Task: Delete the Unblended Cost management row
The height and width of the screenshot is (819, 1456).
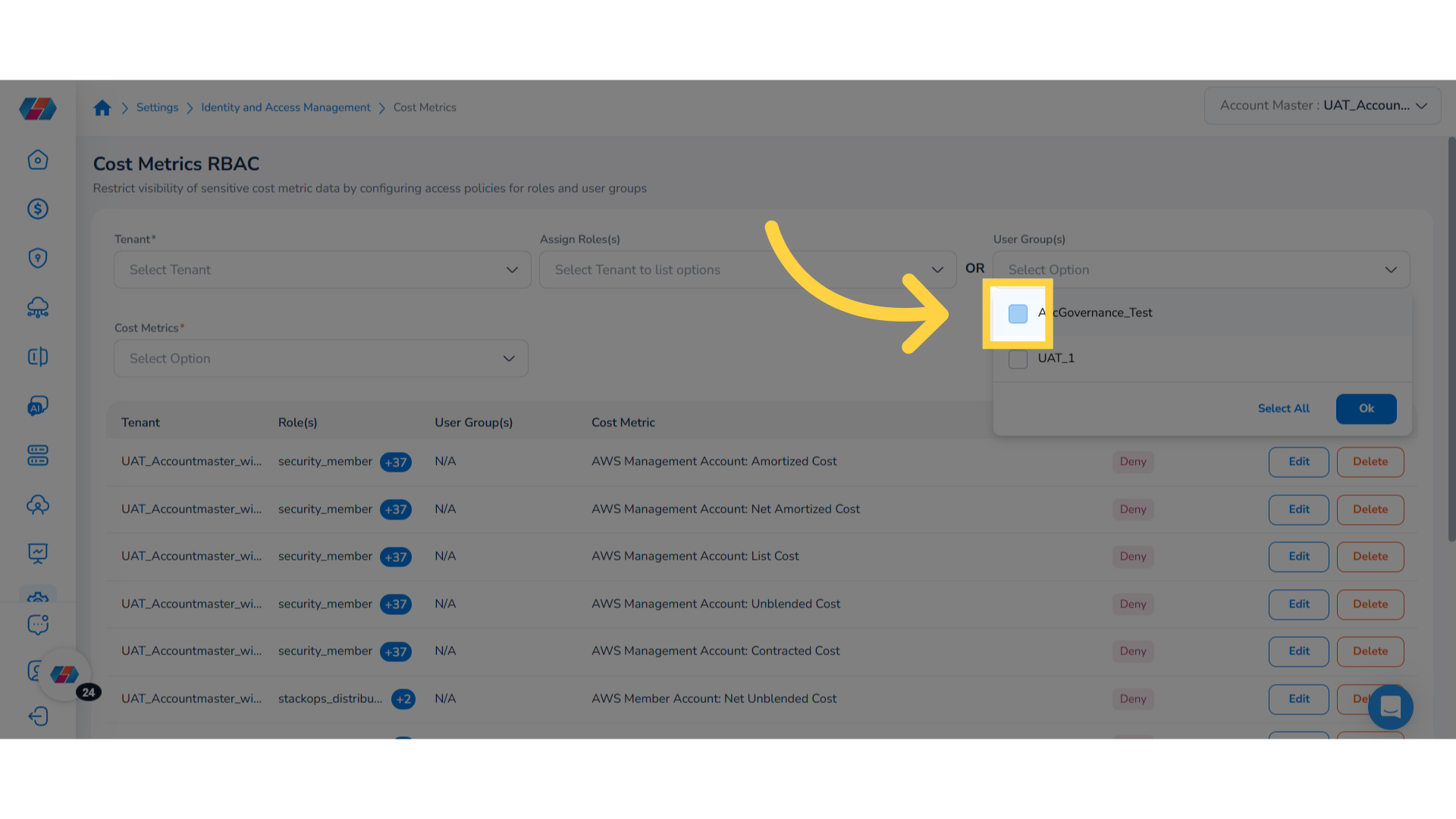Action: [x=1370, y=604]
